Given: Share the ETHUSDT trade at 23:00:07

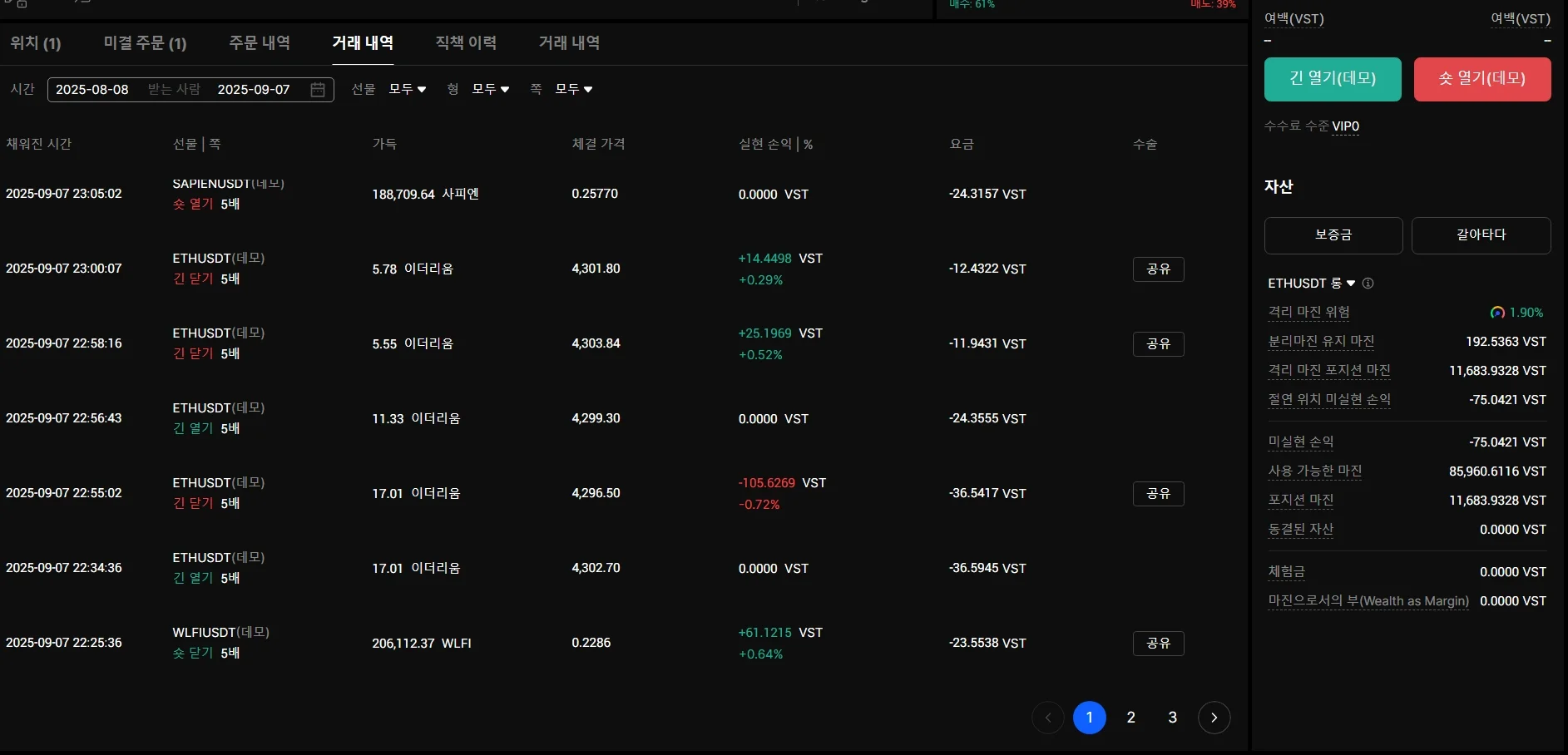Looking at the screenshot, I should (1159, 269).
